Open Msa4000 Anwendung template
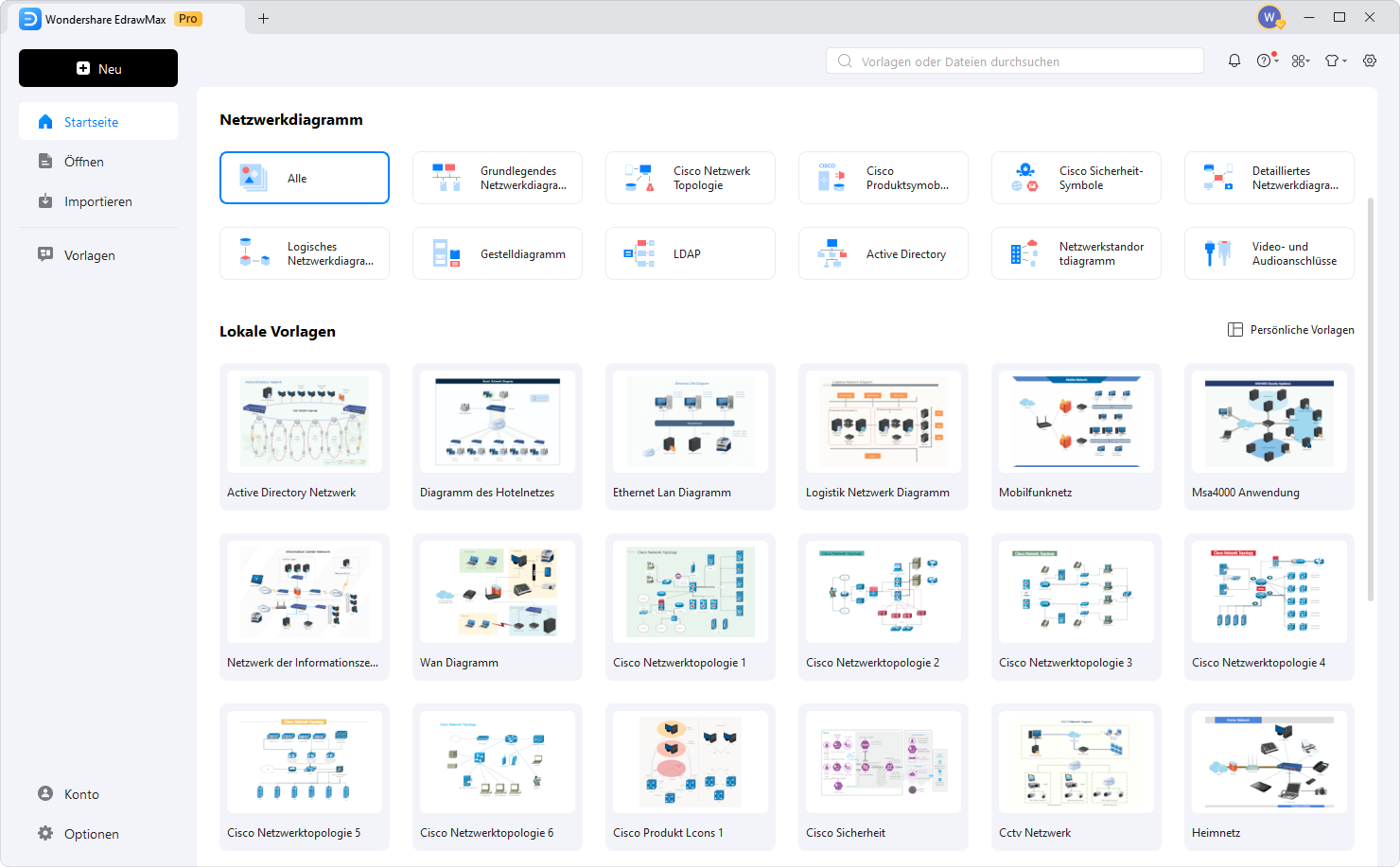 pyautogui.click(x=1269, y=437)
